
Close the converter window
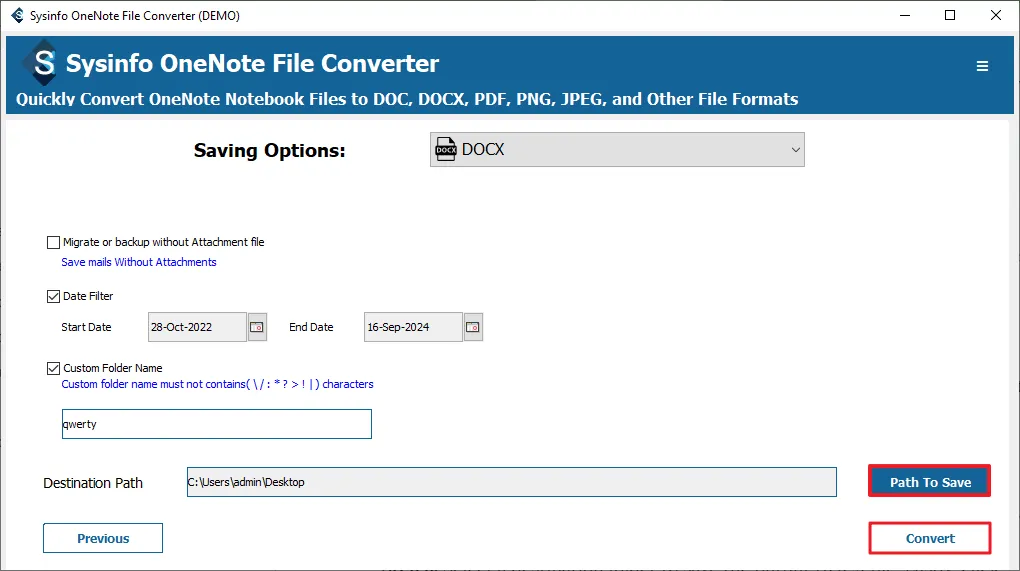(x=995, y=15)
